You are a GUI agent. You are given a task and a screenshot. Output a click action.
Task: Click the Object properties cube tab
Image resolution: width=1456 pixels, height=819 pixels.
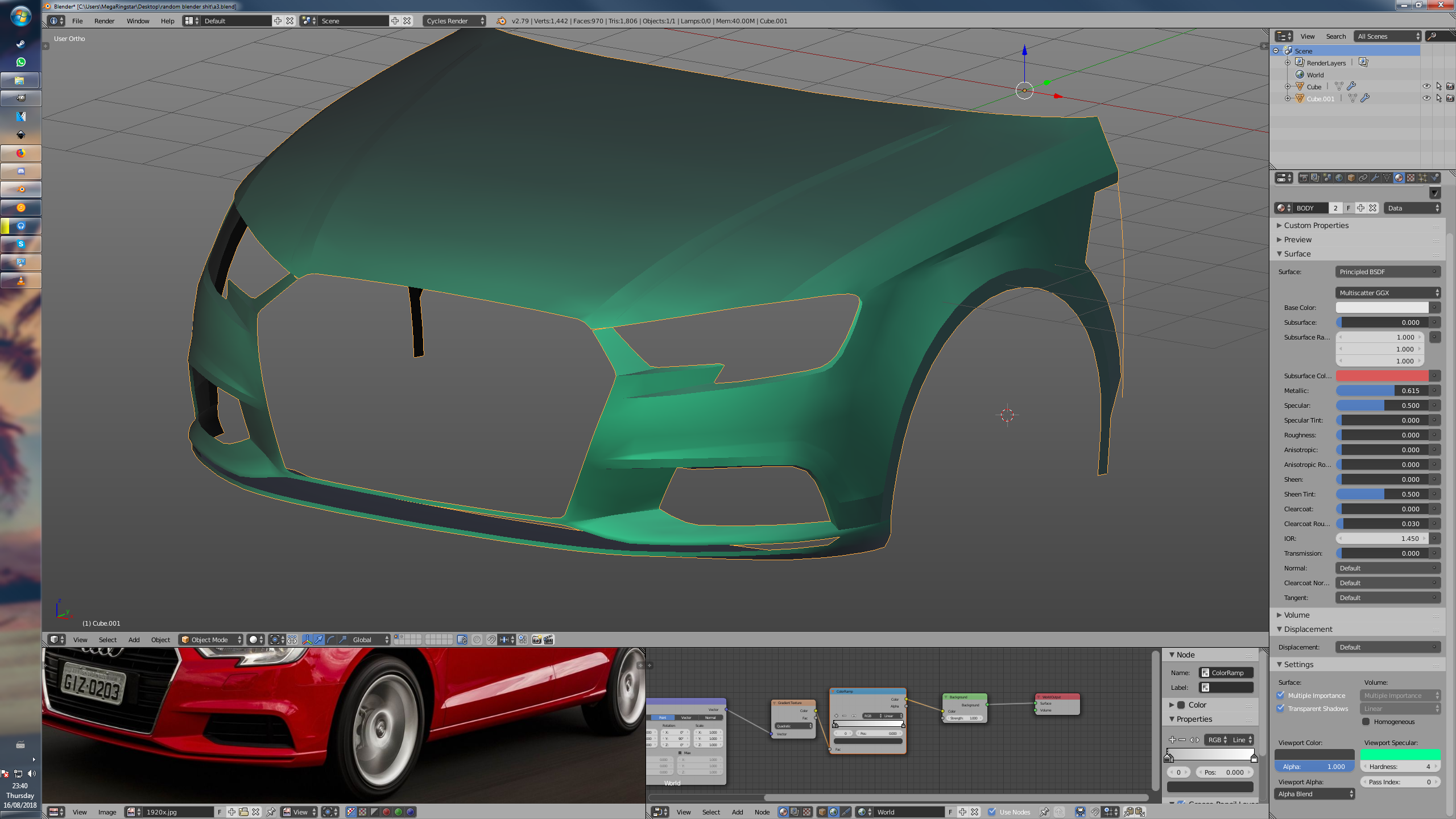1351,178
